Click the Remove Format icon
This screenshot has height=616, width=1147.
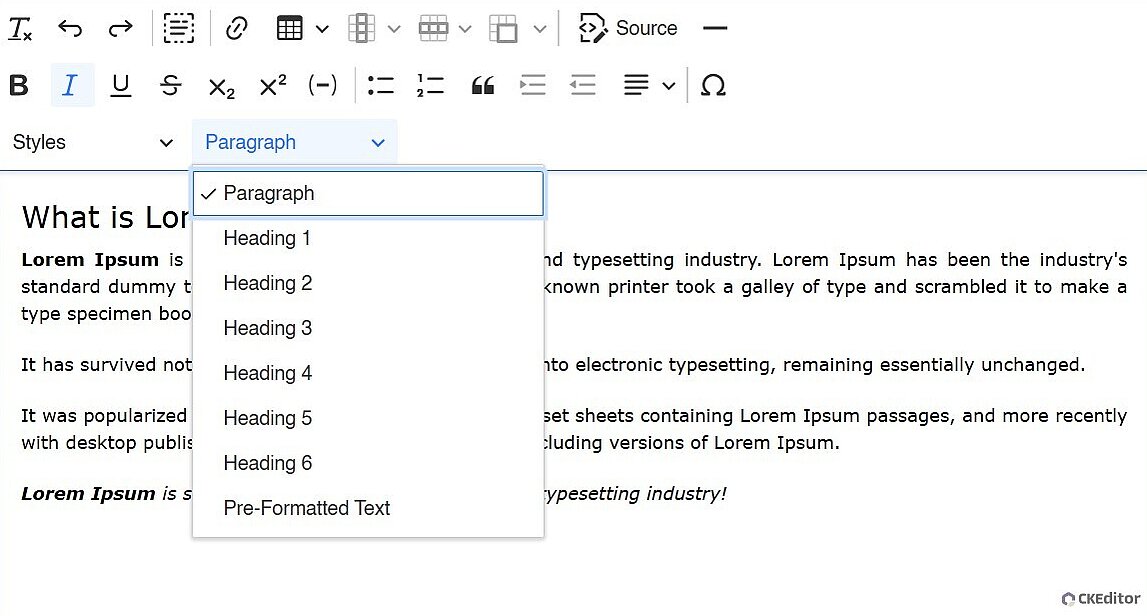click(20, 29)
